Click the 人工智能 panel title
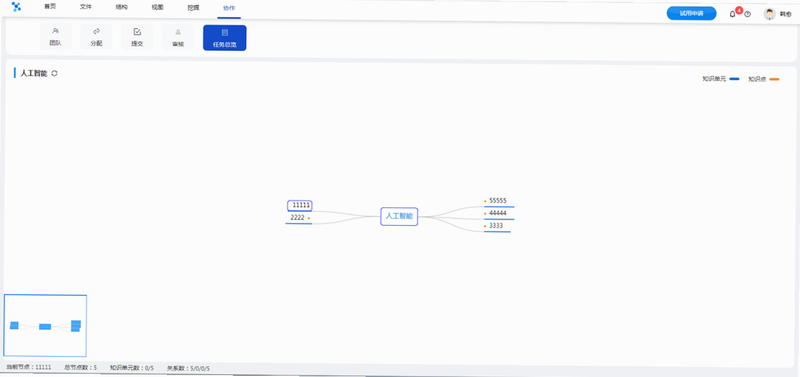800x377 pixels. click(34, 73)
